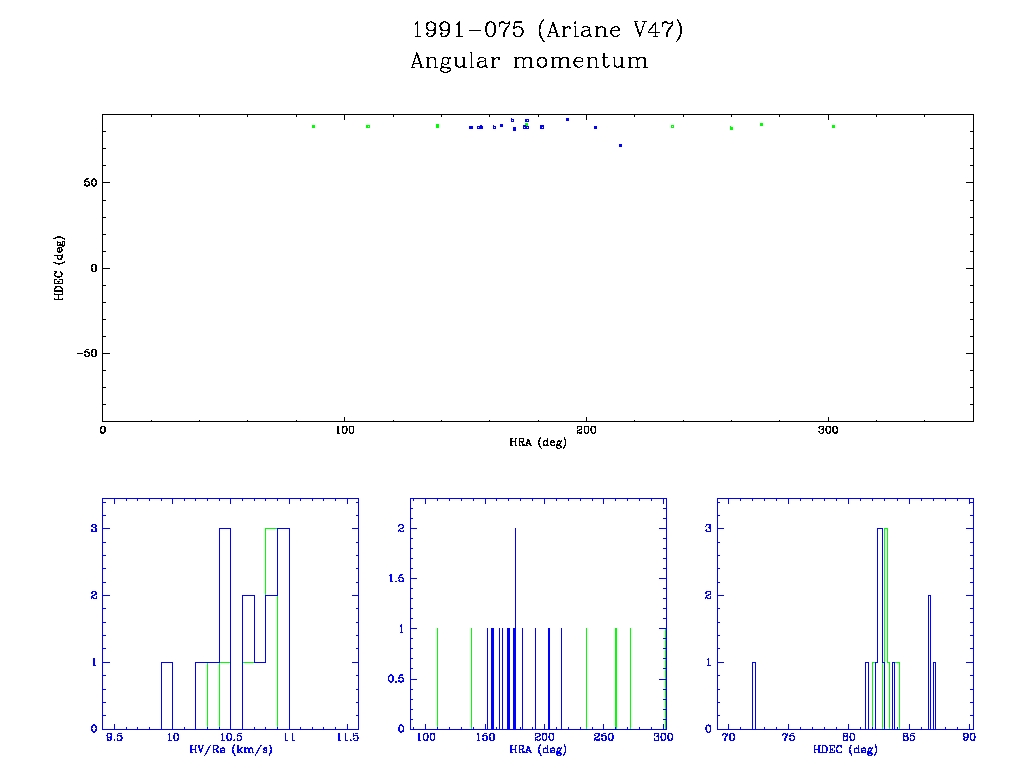Pick the isolated blue outlier point below the cluster
The width and height of the screenshot is (1024, 768).
click(620, 146)
